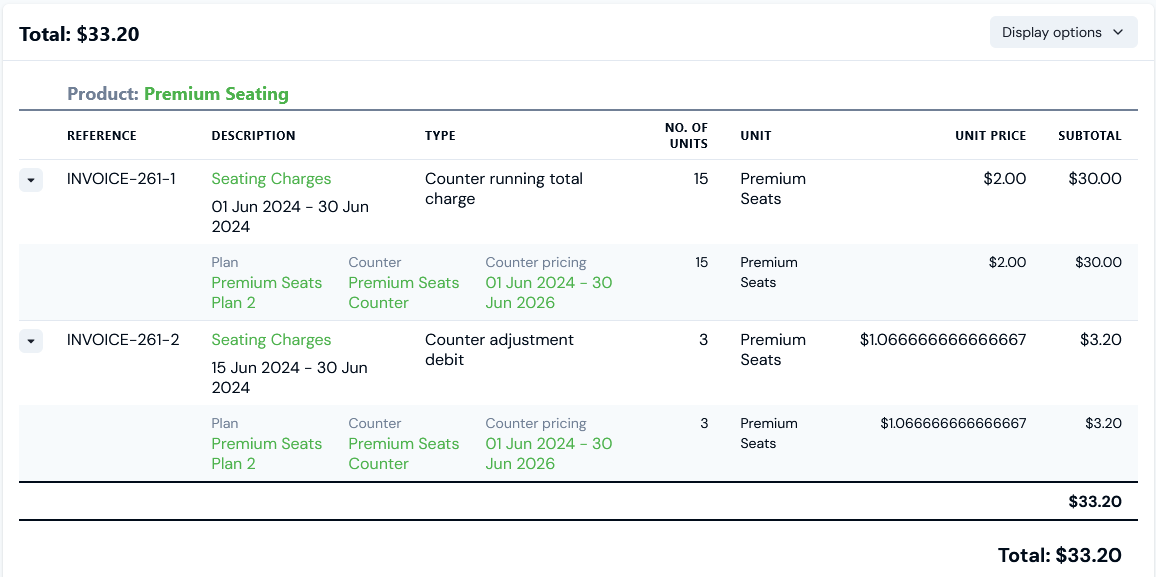Open Premium Seats Counter under INVOICE-261-2
The image size is (1156, 577).
(x=403, y=453)
